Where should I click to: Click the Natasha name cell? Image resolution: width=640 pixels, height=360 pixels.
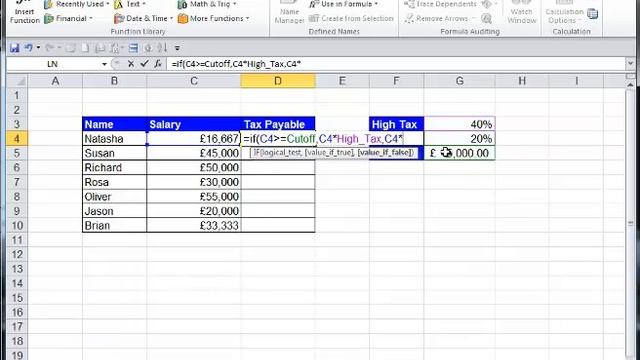click(x=114, y=139)
